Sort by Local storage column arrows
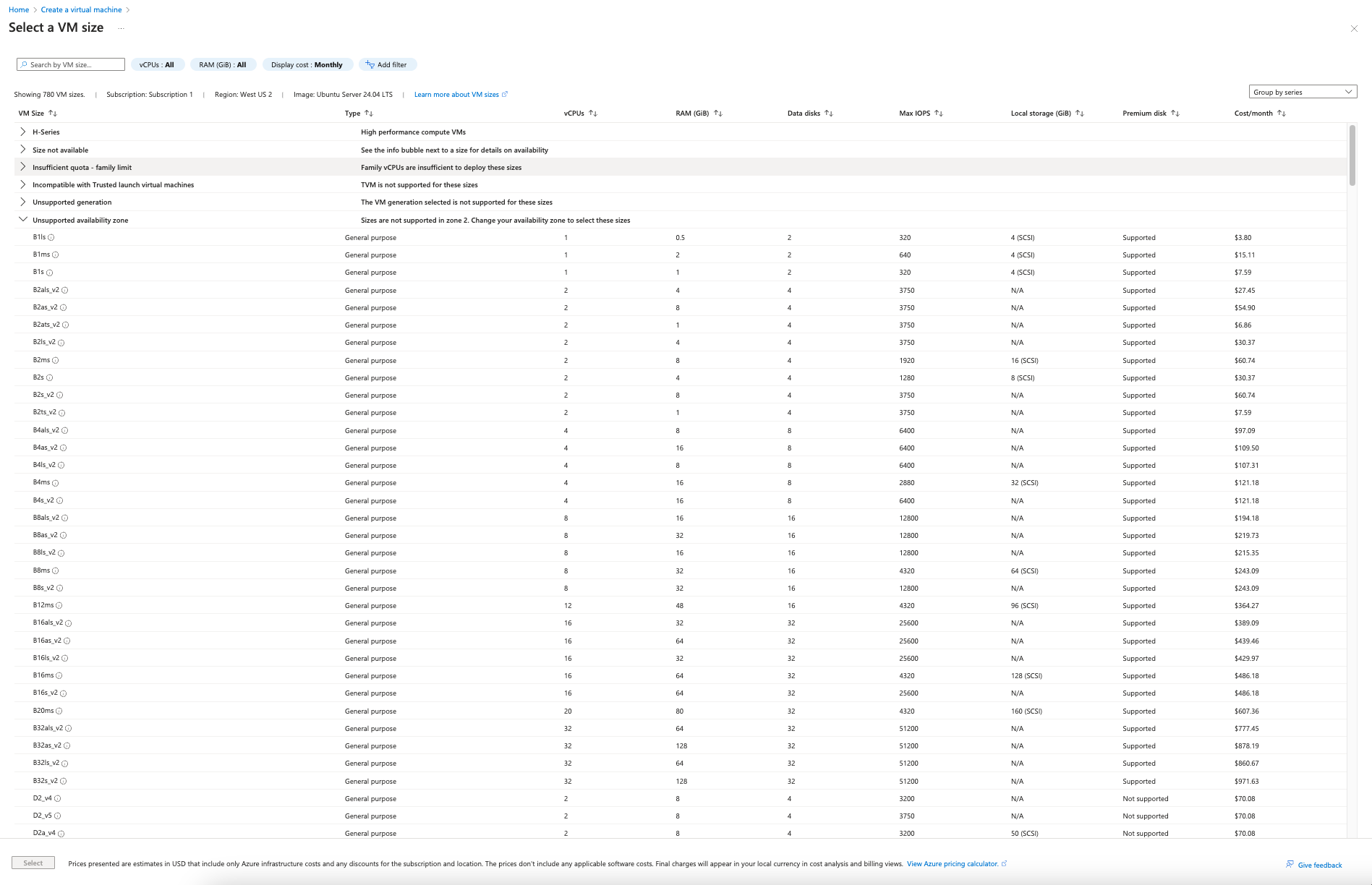Image resolution: width=1372 pixels, height=885 pixels. click(x=1080, y=114)
